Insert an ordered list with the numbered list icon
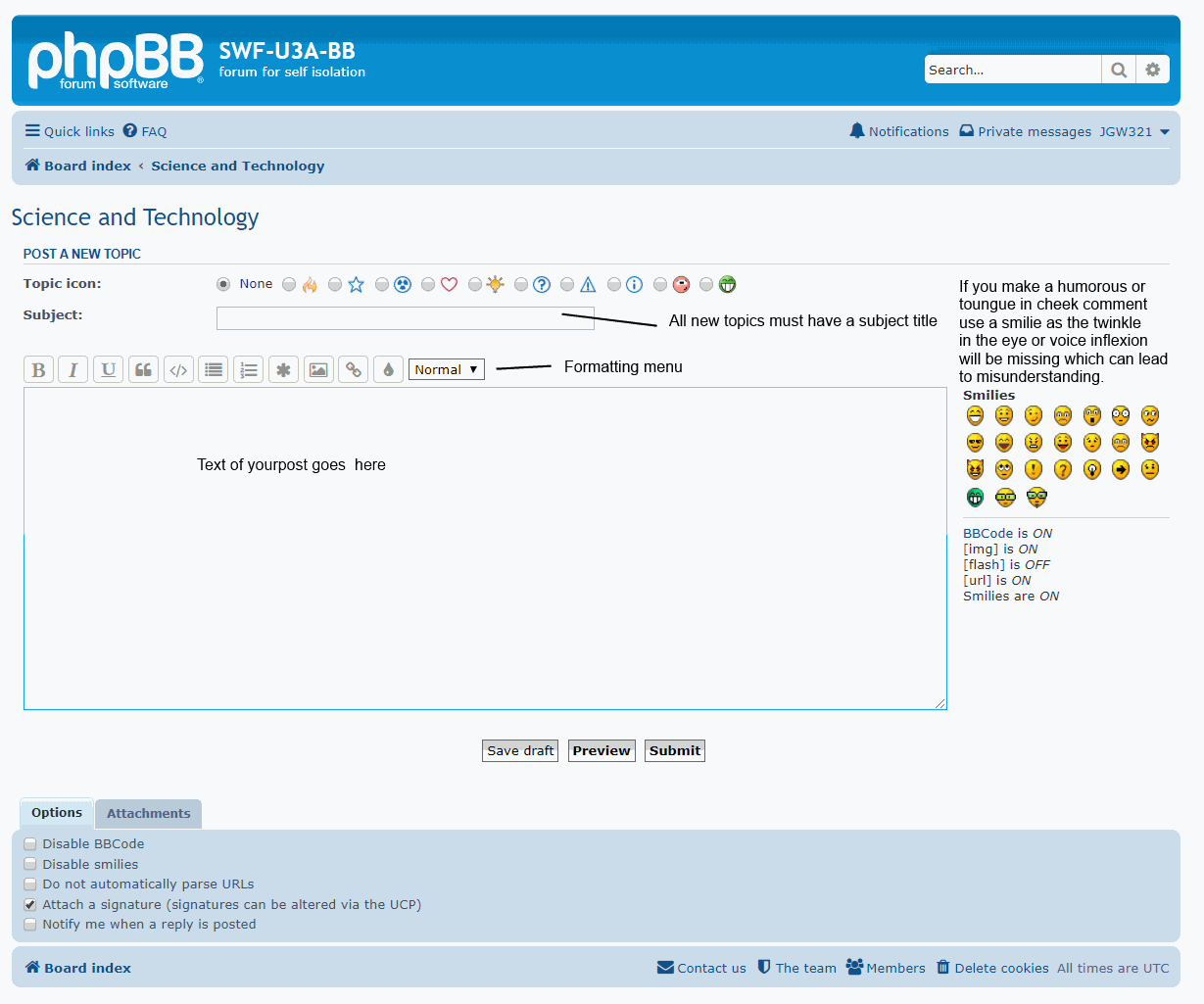 (249, 369)
